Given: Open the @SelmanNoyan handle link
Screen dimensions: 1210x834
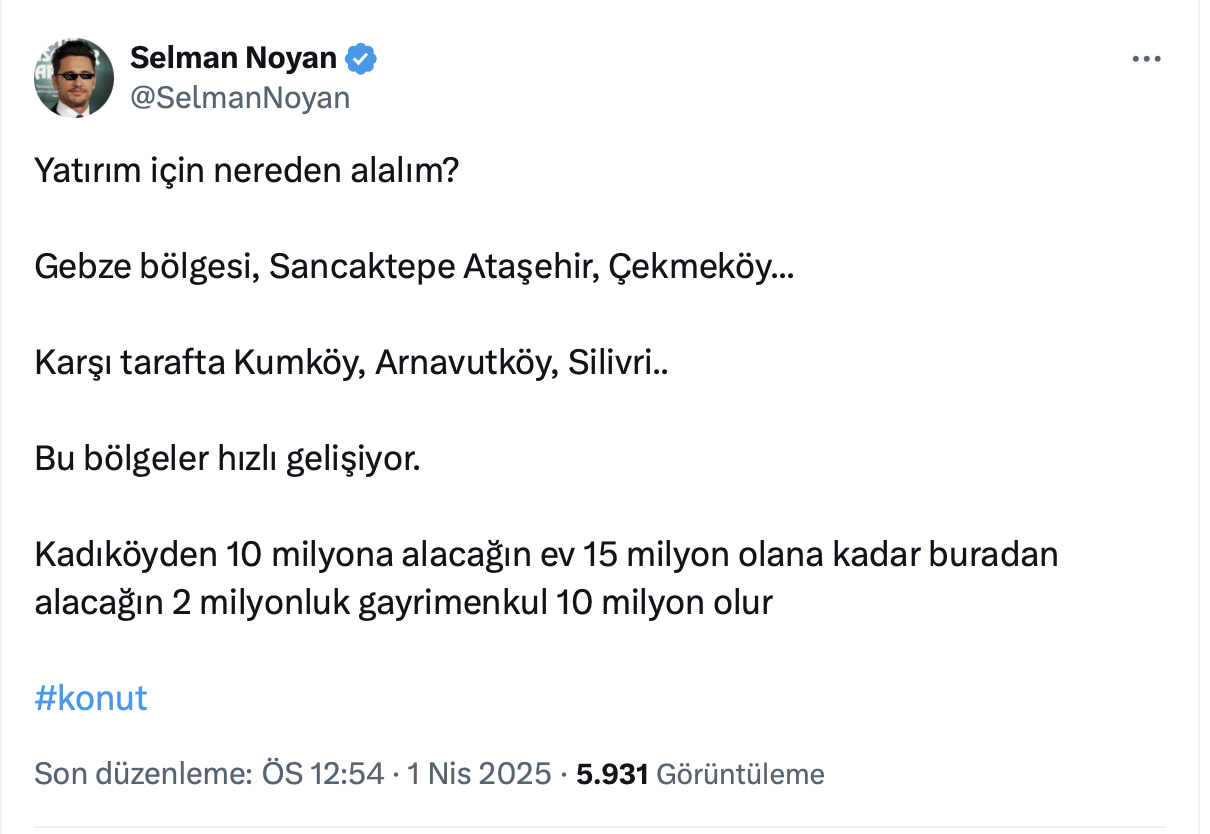Looking at the screenshot, I should point(240,97).
